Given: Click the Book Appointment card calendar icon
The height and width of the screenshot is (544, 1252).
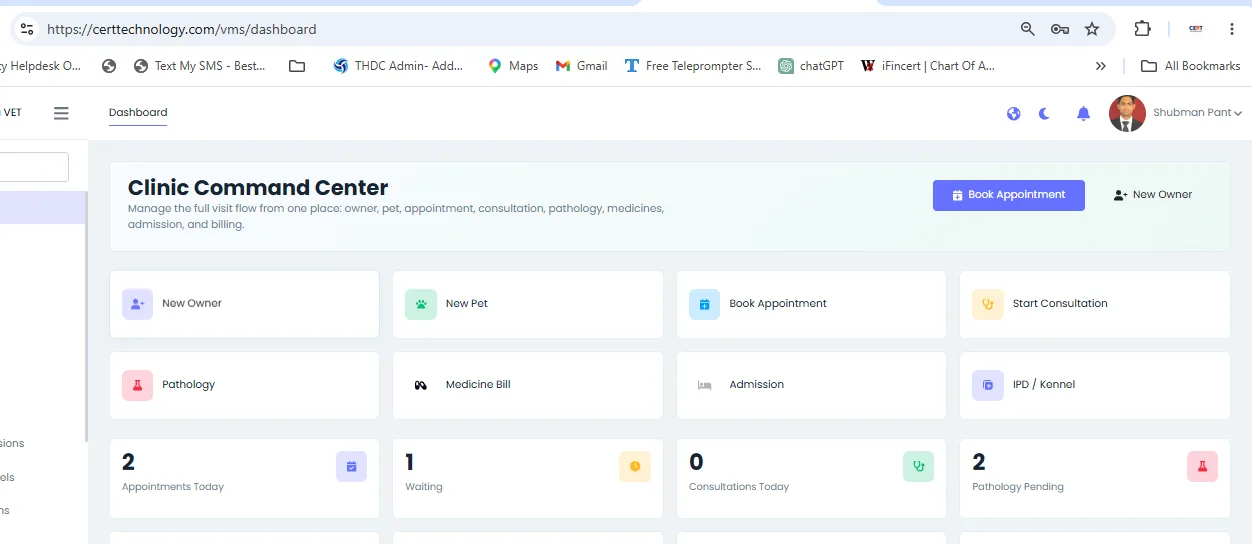Looking at the screenshot, I should 704,304.
